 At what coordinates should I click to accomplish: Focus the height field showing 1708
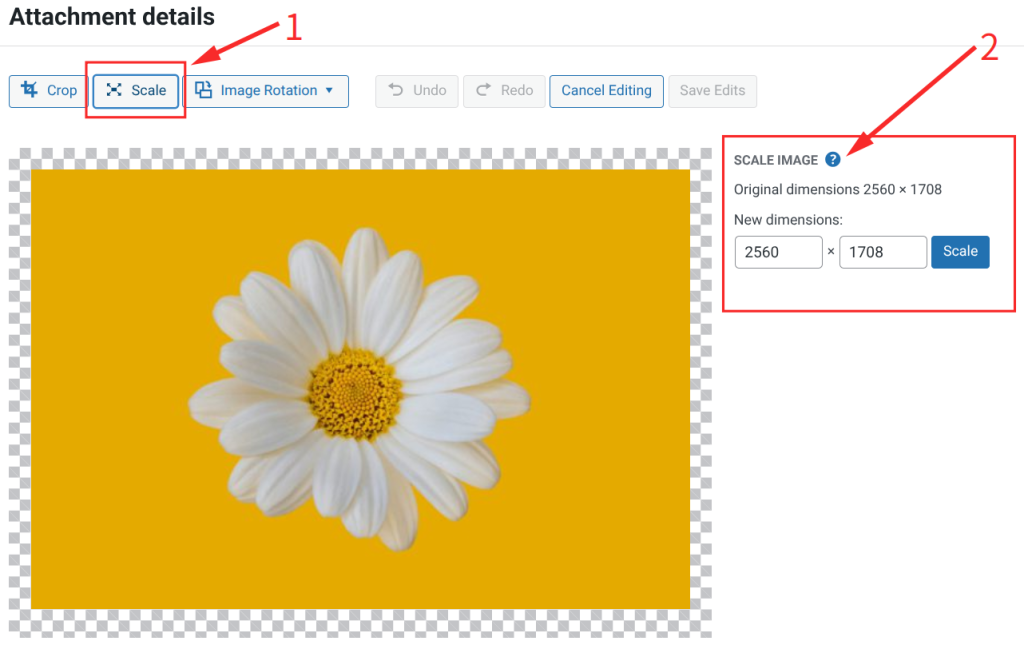883,252
